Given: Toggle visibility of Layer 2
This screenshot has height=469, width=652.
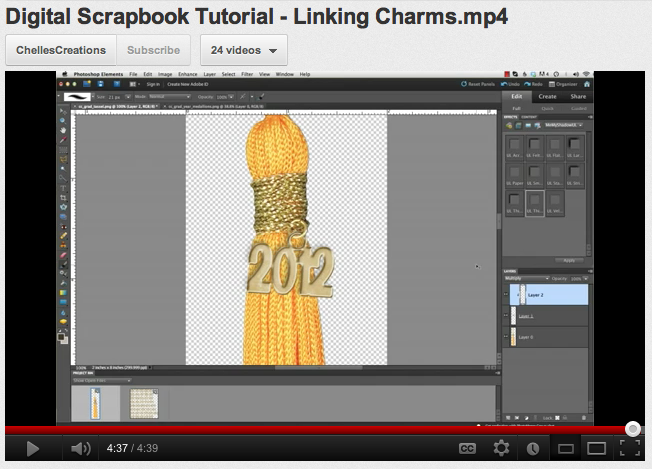Looking at the screenshot, I should click(x=506, y=294).
